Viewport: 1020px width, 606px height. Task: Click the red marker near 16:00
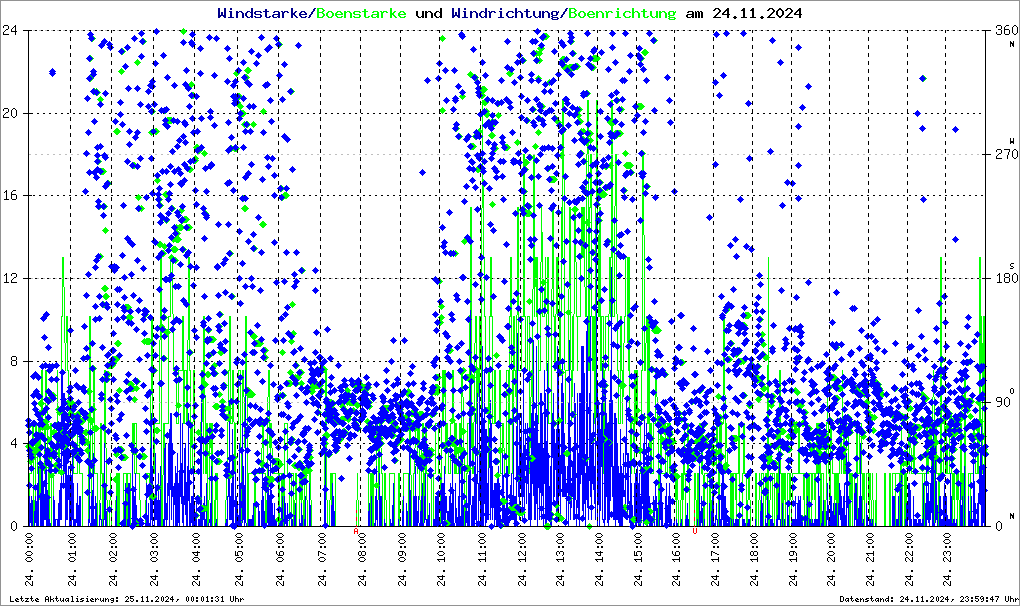[x=695, y=532]
